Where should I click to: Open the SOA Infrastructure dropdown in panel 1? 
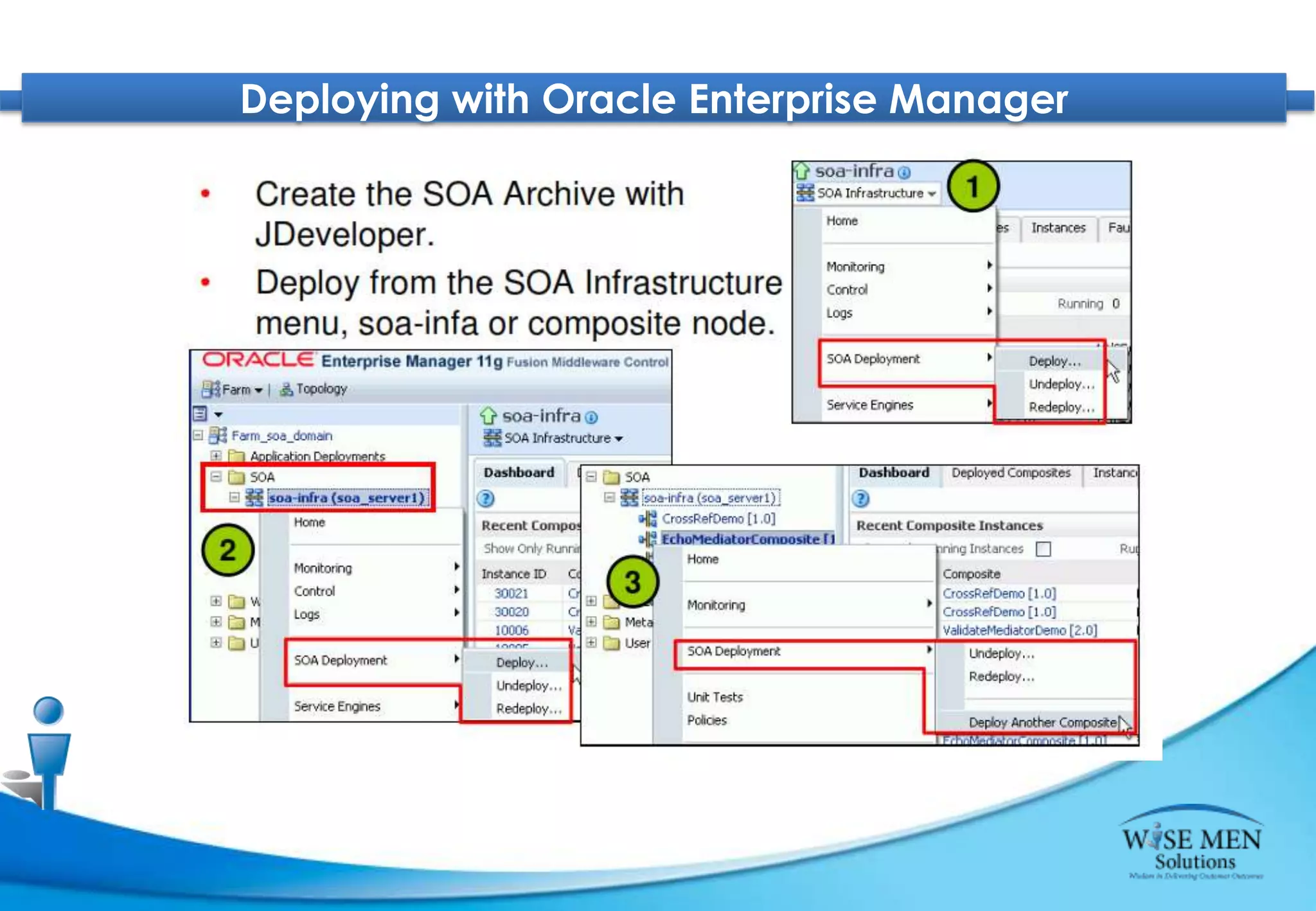tap(931, 193)
